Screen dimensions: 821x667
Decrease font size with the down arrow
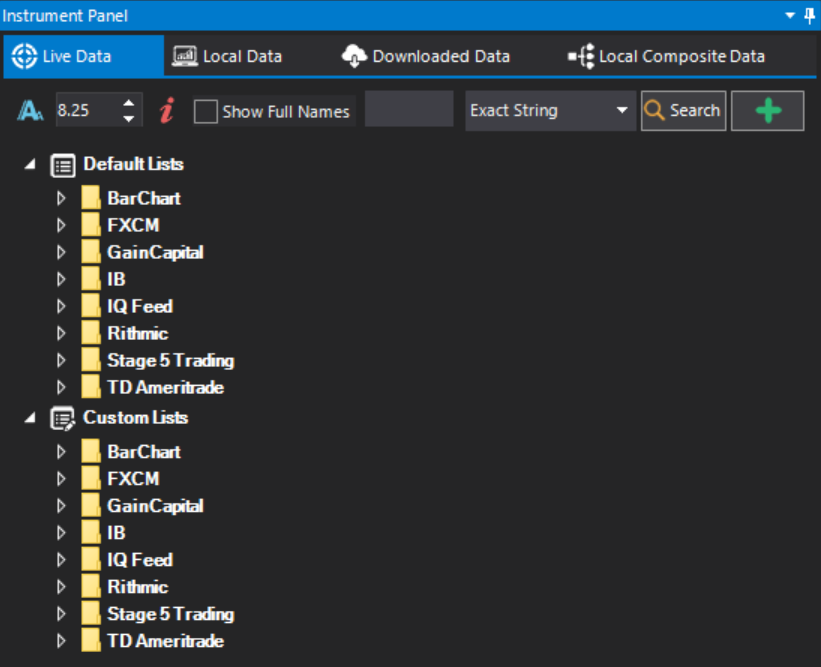click(129, 119)
